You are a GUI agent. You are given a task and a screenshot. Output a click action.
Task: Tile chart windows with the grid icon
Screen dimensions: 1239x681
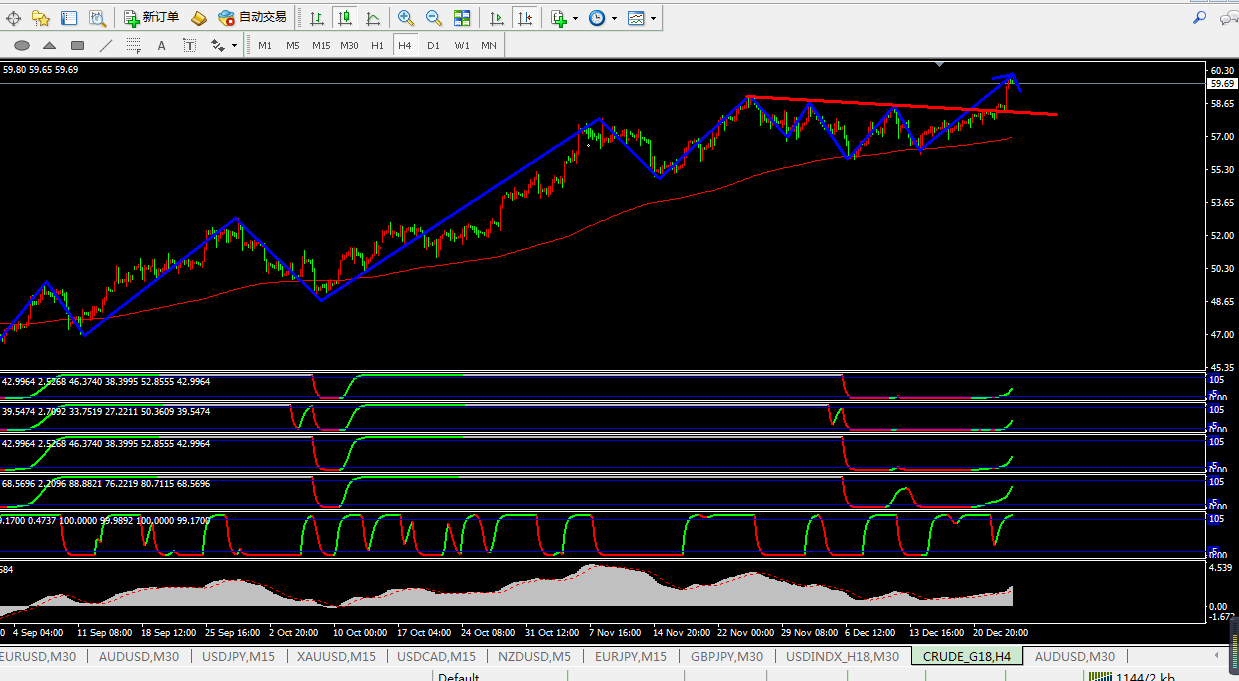(462, 18)
